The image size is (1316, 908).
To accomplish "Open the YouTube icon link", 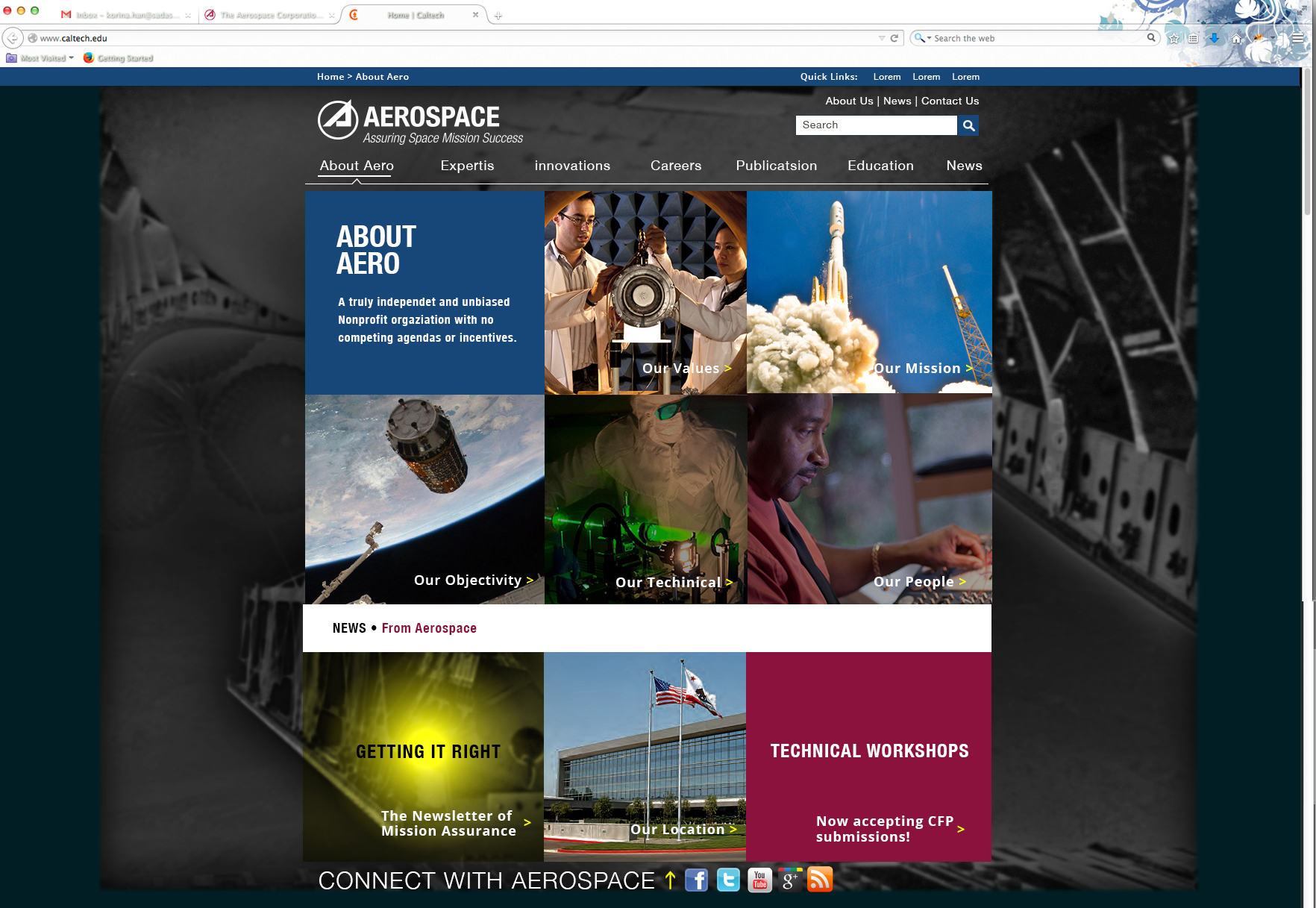I will click(x=759, y=880).
